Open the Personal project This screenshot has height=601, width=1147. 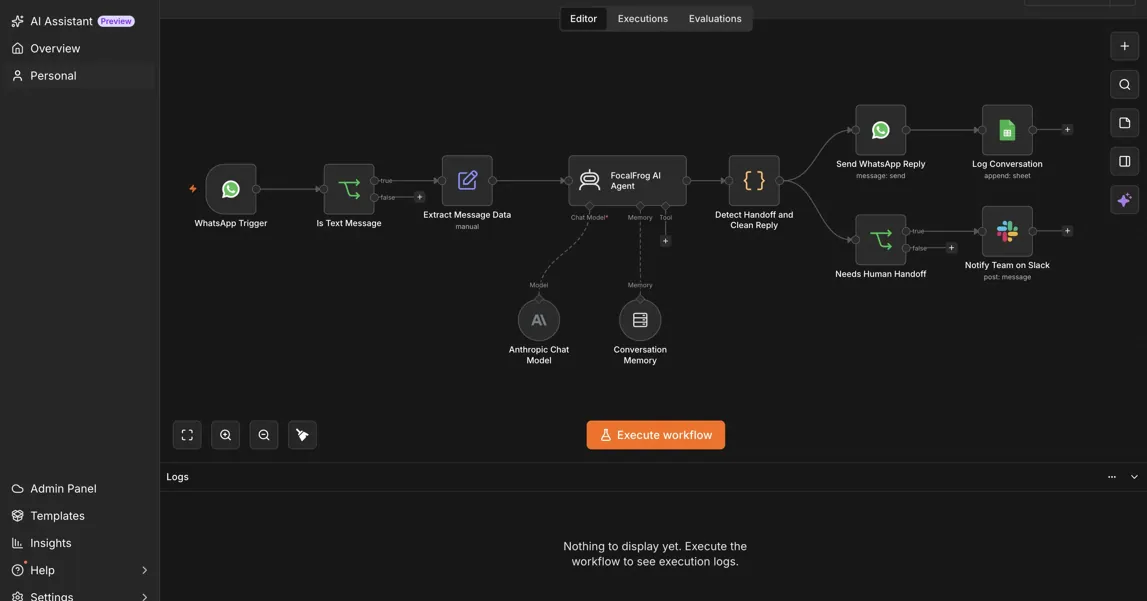point(79,75)
